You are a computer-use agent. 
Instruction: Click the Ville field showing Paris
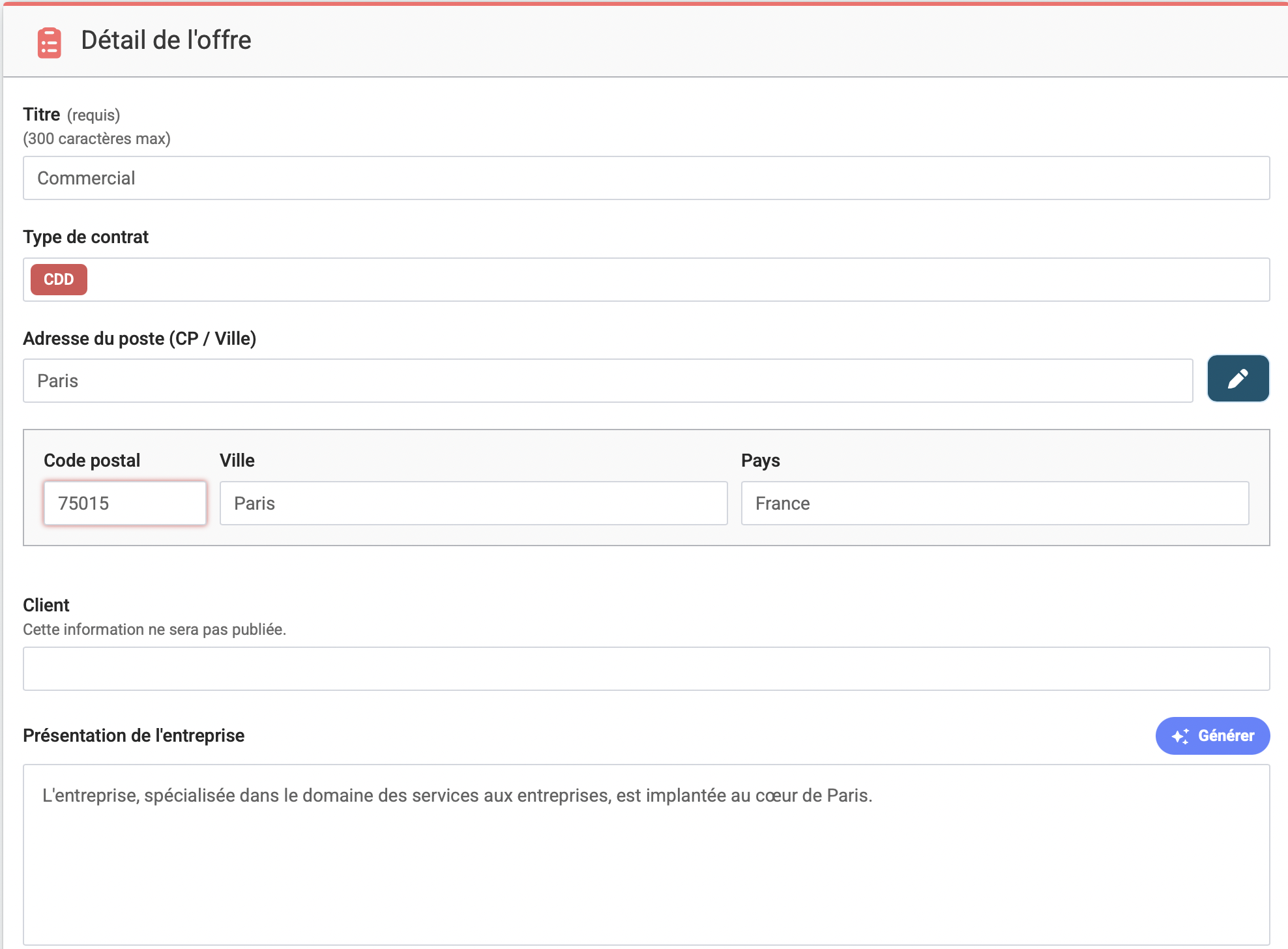pyautogui.click(x=473, y=503)
